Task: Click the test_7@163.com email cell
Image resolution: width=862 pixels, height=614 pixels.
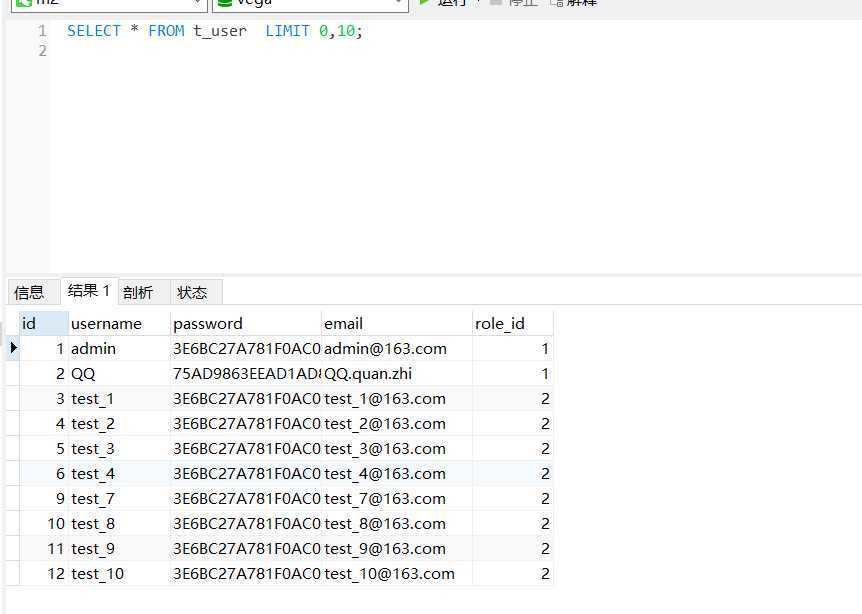Action: [x=396, y=499]
